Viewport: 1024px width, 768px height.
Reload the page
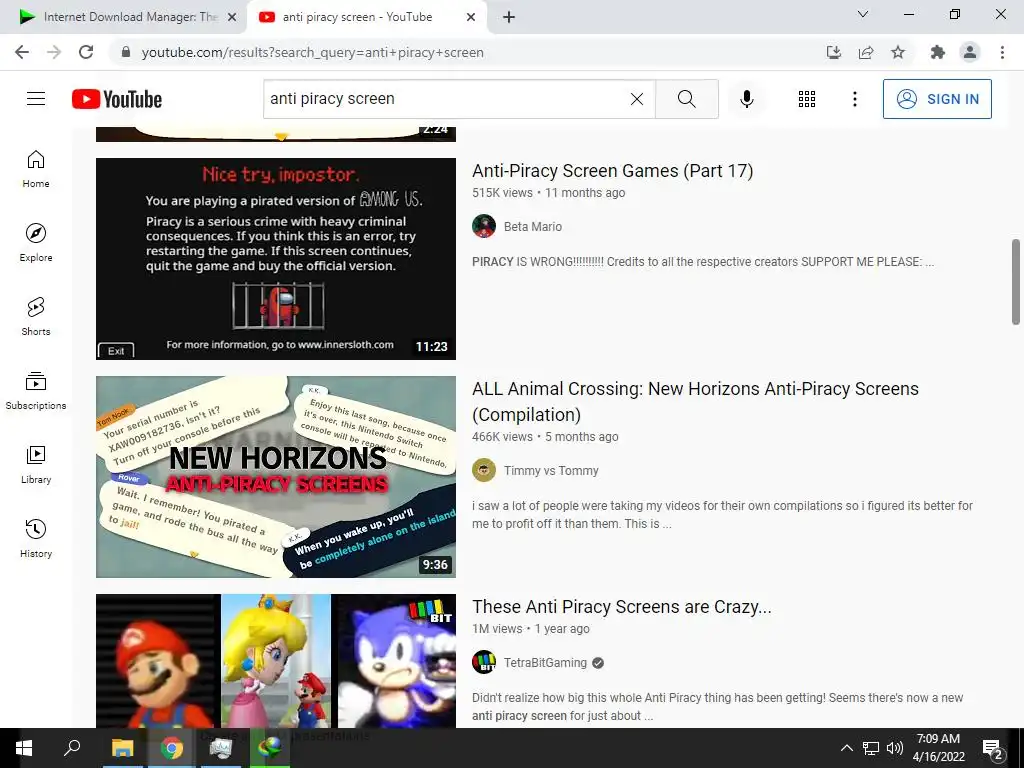coord(86,52)
